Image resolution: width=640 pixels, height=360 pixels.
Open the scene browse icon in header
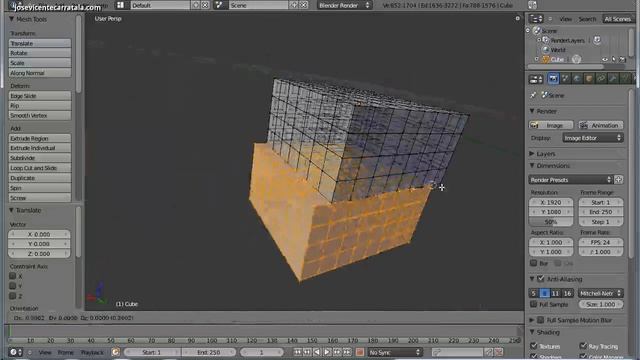pos(219,5)
